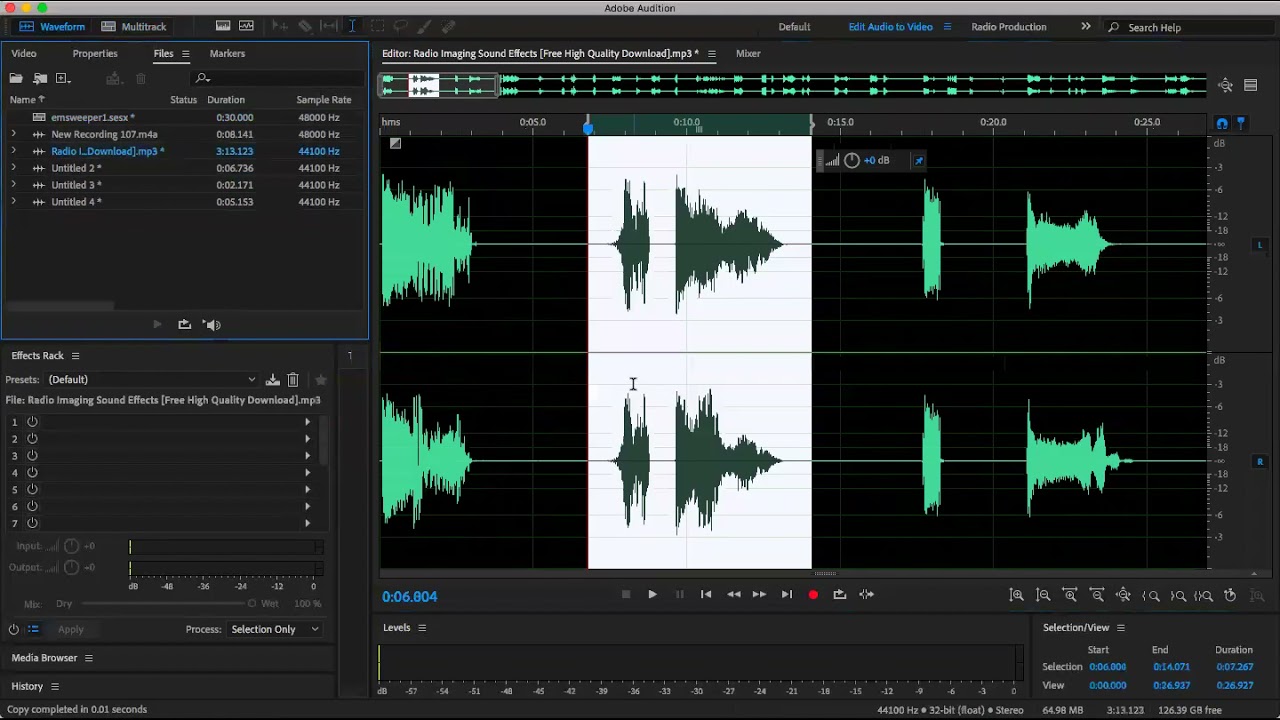Screen dimensions: 1280x720
Task: Sort files by the Duration column
Action: 225,100
